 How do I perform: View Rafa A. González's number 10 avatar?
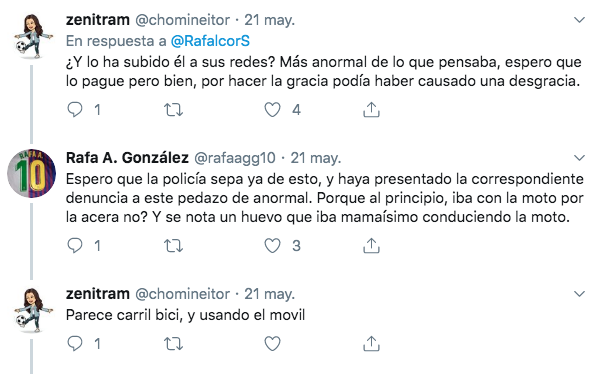(31, 173)
